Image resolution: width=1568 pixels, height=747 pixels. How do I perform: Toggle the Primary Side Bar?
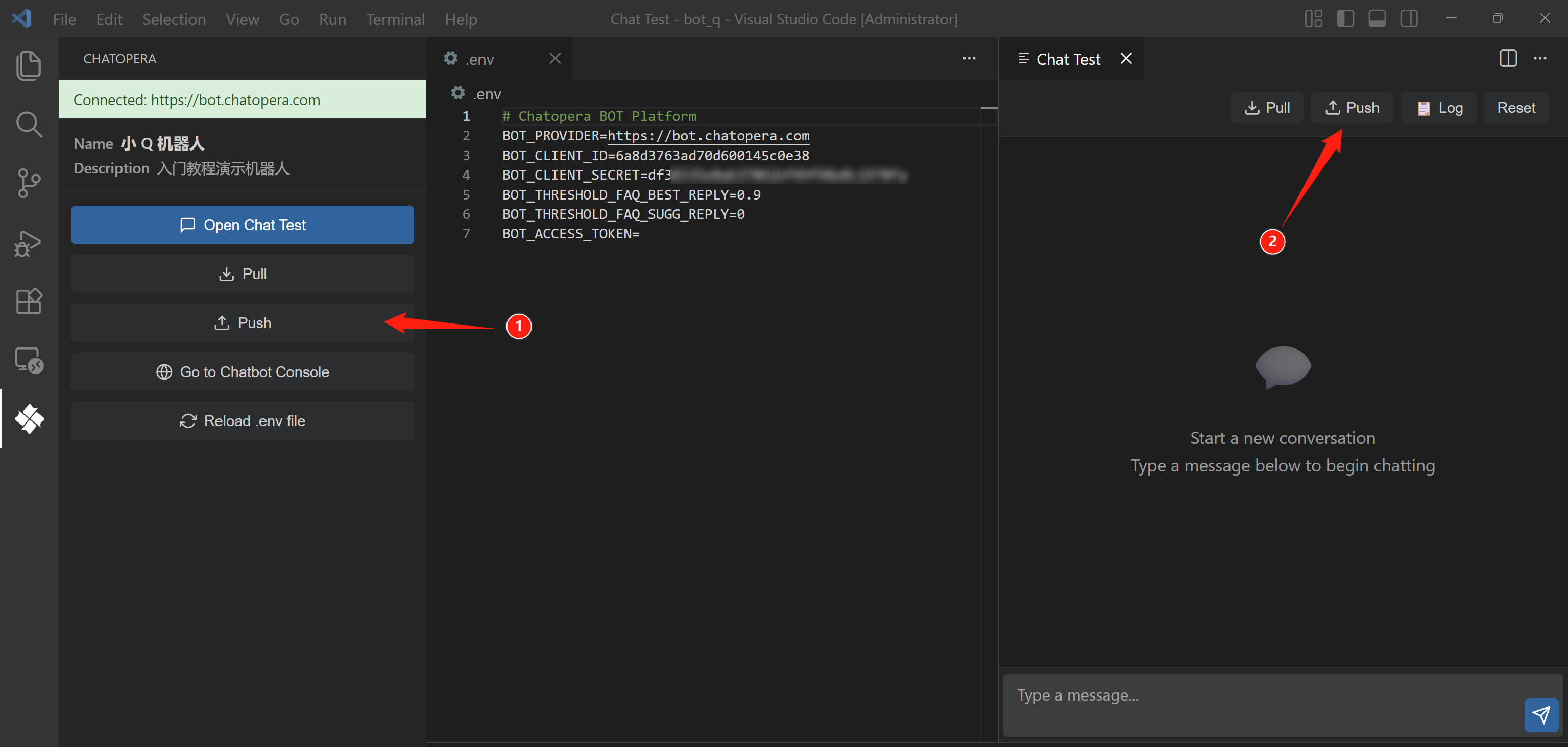pos(1344,19)
